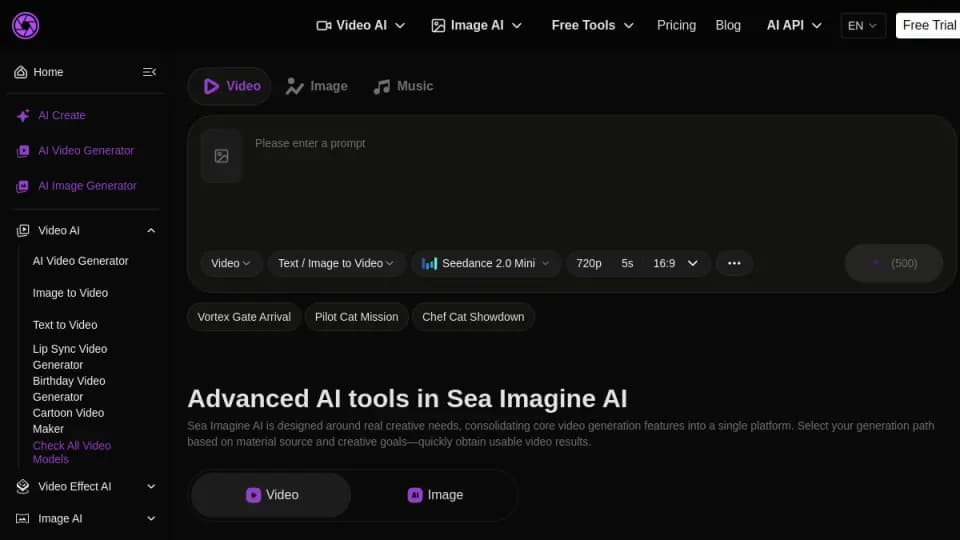Open Birthday Video Generator
Viewport: 960px width, 540px height.
(x=69, y=389)
